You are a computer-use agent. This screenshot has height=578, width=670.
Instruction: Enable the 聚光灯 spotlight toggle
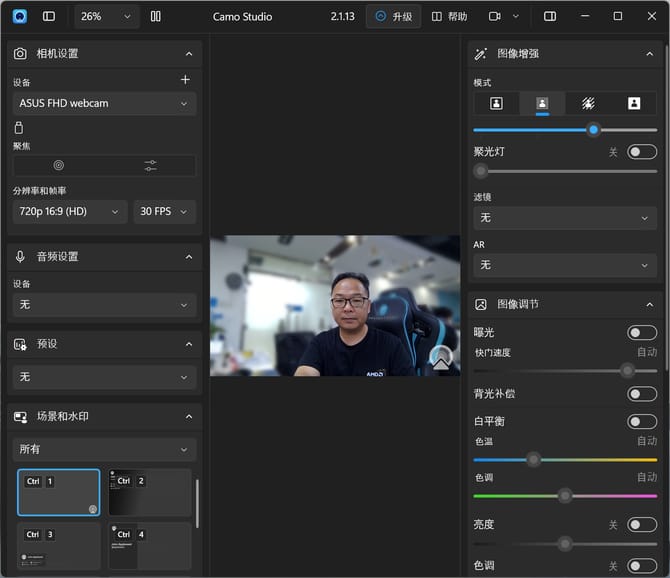pos(641,152)
